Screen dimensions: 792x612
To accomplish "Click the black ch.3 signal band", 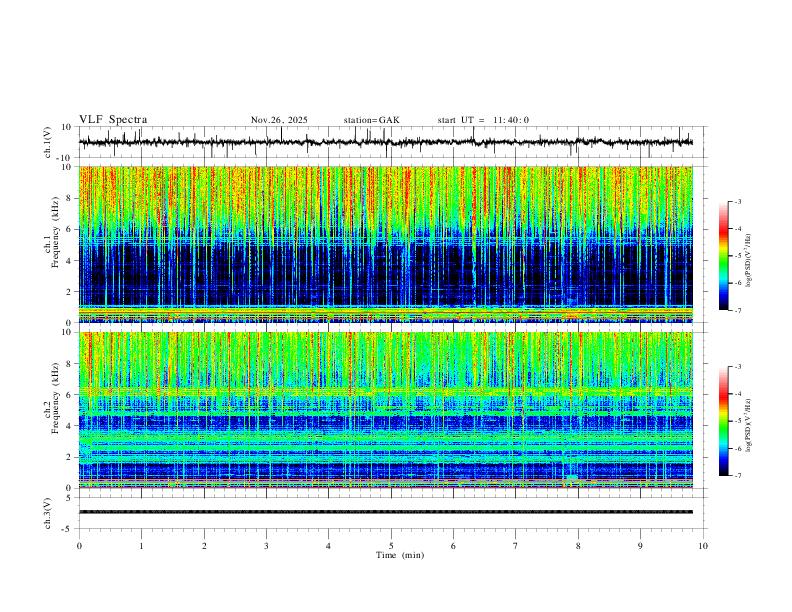I will point(386,512).
